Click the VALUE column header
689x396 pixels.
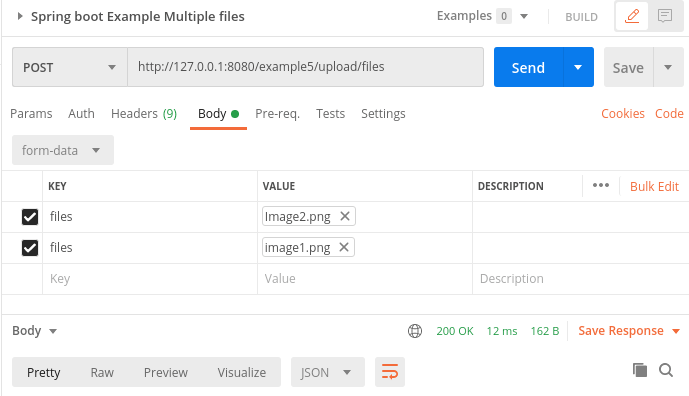point(279,186)
